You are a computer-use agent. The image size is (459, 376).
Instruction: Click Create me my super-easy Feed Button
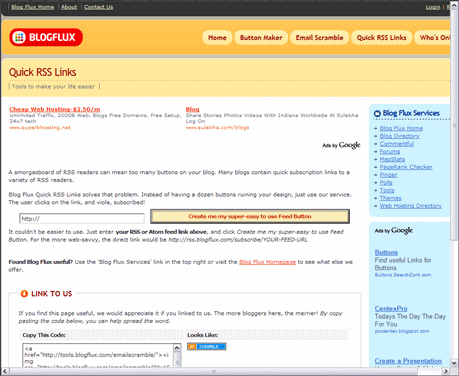click(x=250, y=216)
